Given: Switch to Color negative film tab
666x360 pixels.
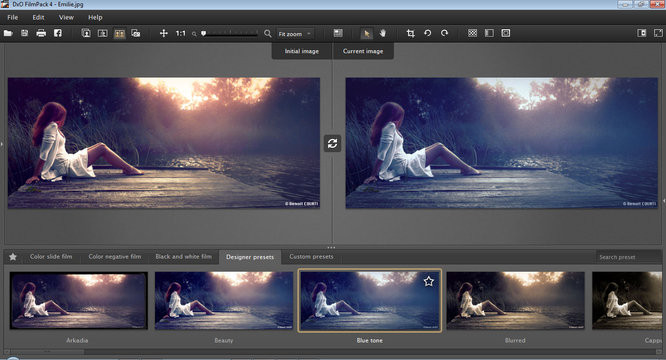Looking at the screenshot, I should 115,256.
